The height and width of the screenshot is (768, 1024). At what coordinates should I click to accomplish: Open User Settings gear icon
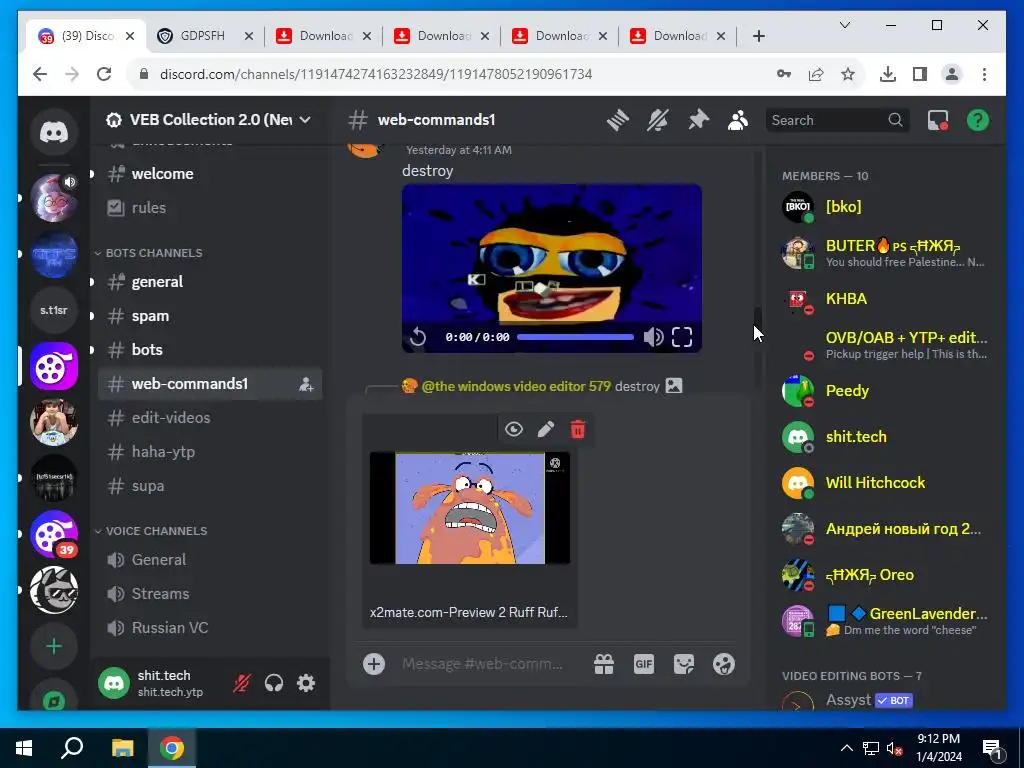[306, 683]
